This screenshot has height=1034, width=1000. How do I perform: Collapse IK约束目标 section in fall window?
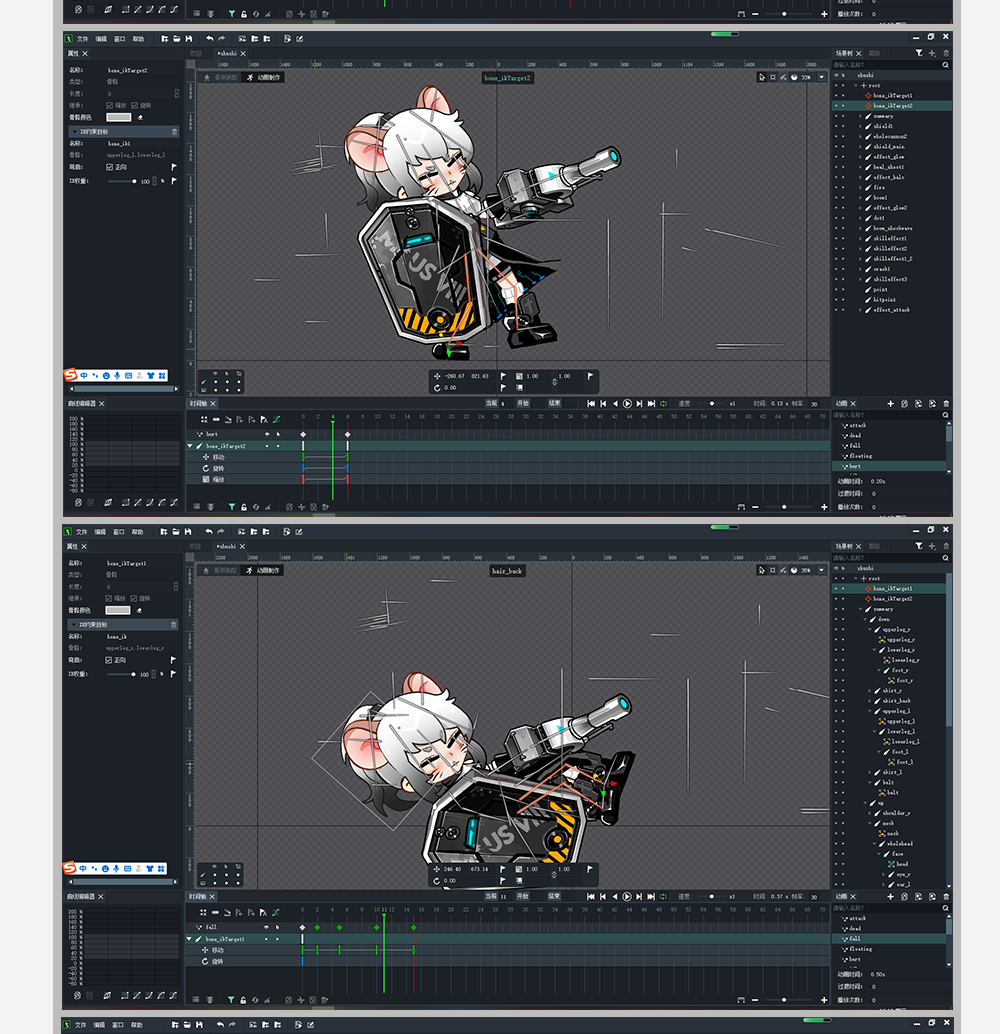(x=75, y=624)
